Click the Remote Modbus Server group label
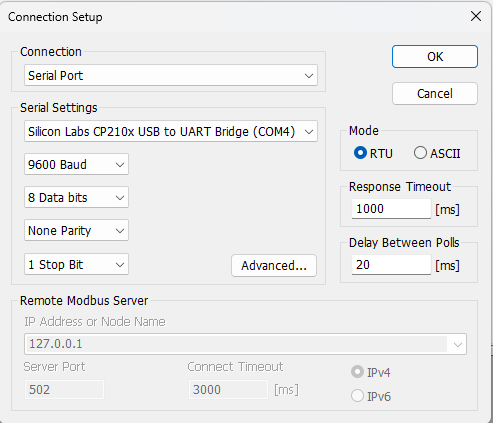The width and height of the screenshot is (493, 423). pyautogui.click(x=84, y=301)
